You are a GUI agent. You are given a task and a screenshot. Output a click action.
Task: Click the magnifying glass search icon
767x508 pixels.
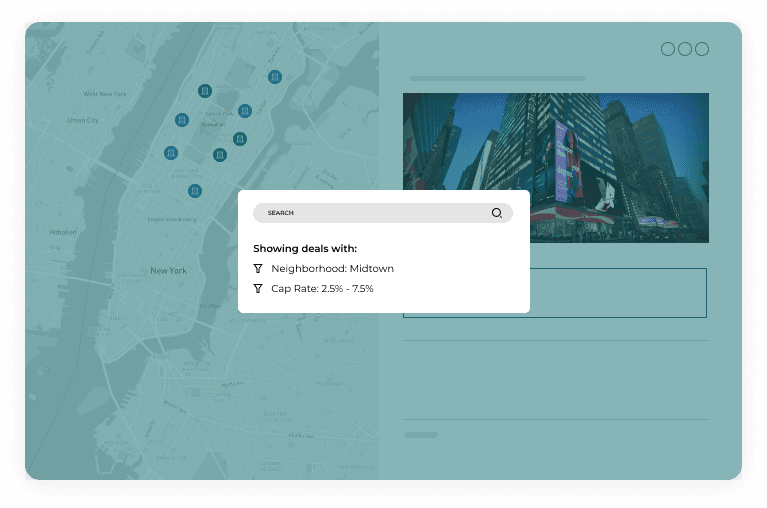(x=496, y=213)
